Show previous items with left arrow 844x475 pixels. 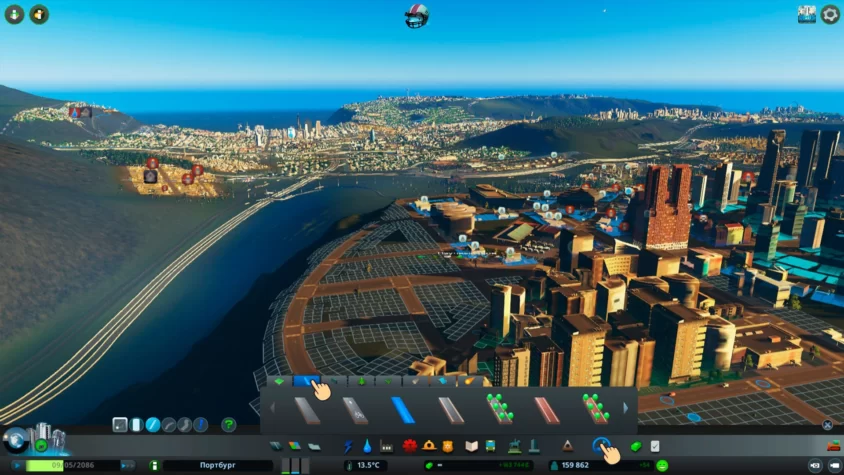[272, 408]
